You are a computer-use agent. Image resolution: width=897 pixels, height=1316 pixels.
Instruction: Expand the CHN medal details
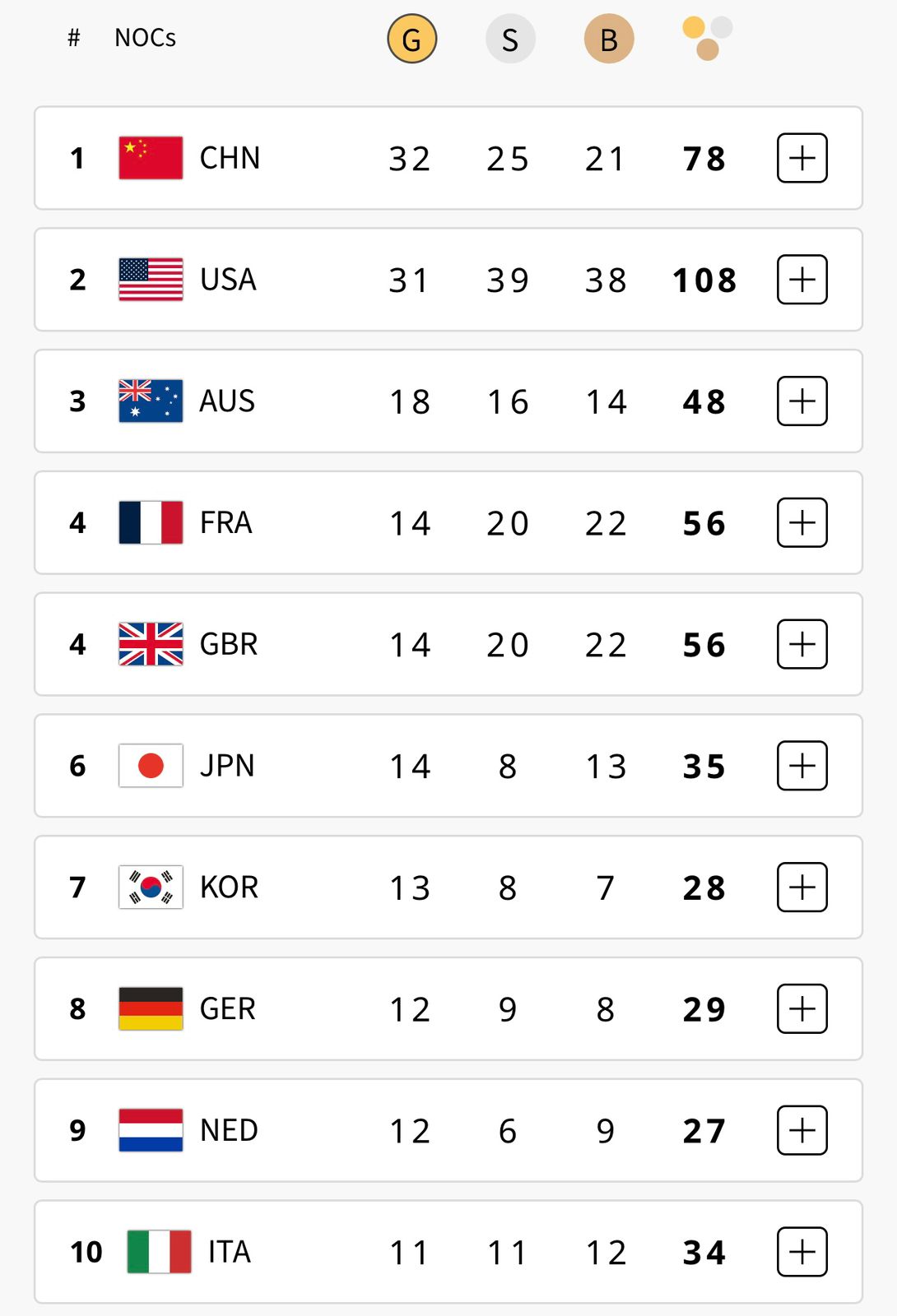(802, 158)
